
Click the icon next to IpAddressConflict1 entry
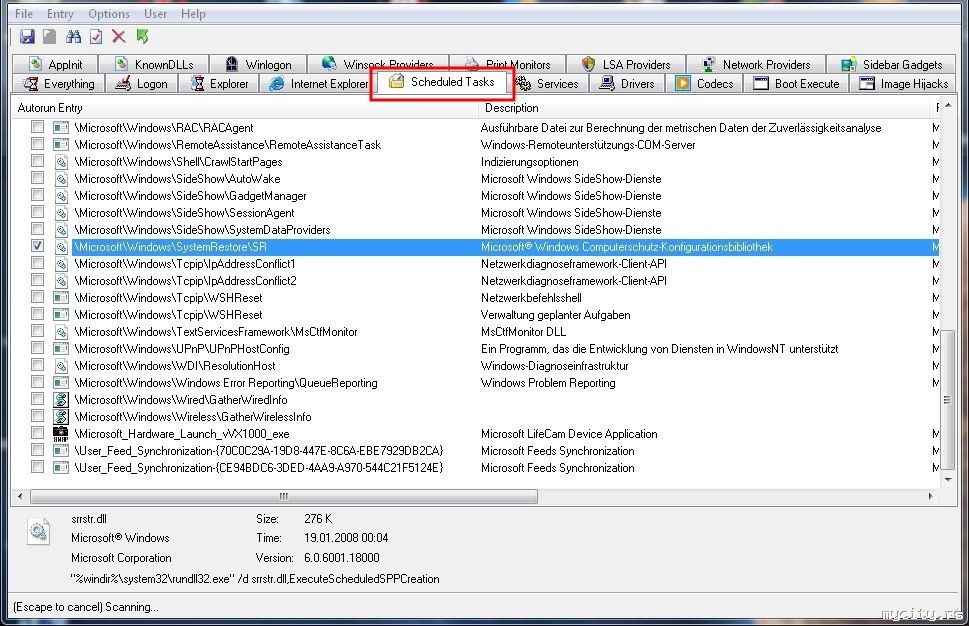[x=61, y=264]
